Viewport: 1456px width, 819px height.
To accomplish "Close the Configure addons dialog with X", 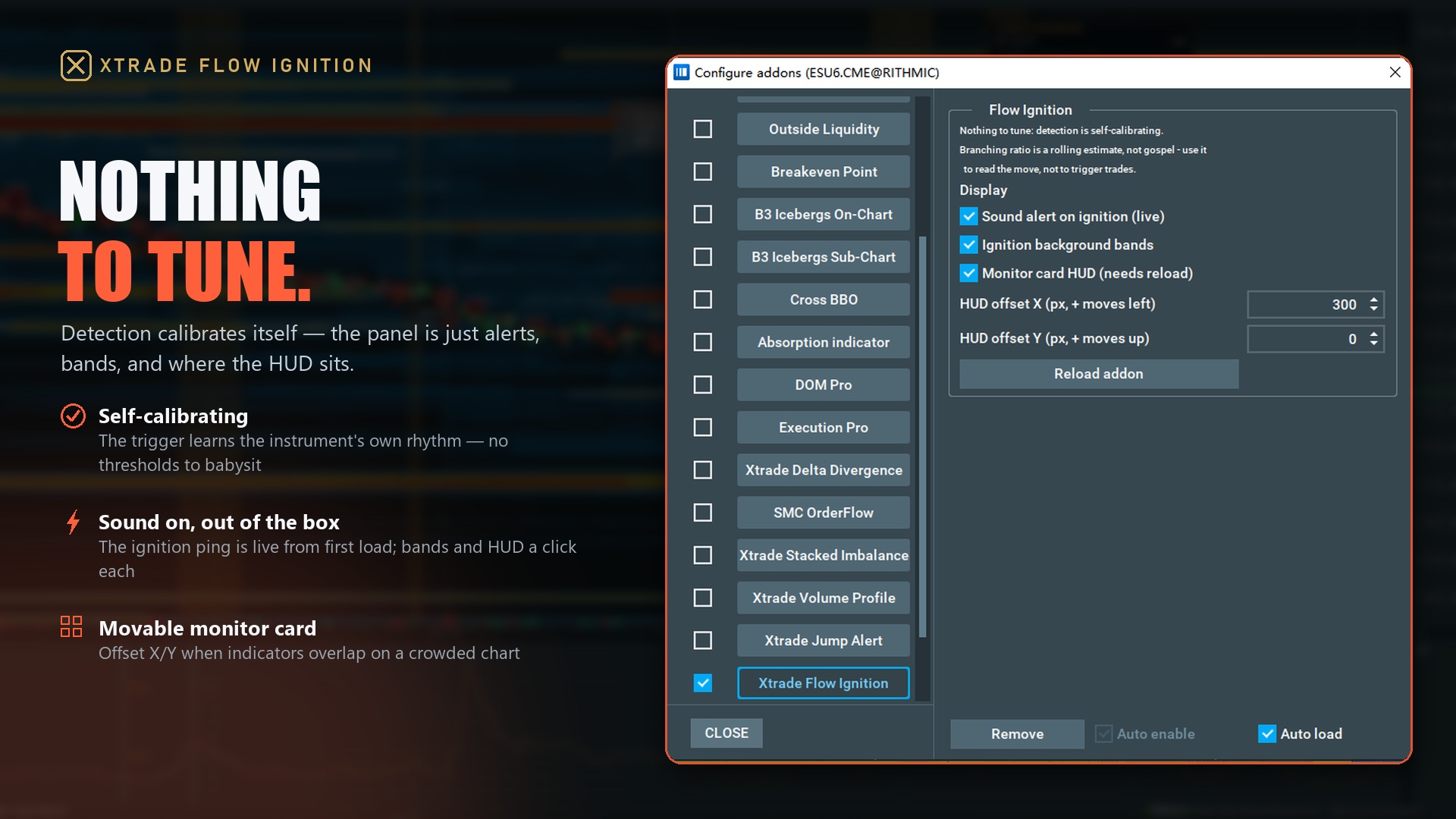I will coord(1395,72).
